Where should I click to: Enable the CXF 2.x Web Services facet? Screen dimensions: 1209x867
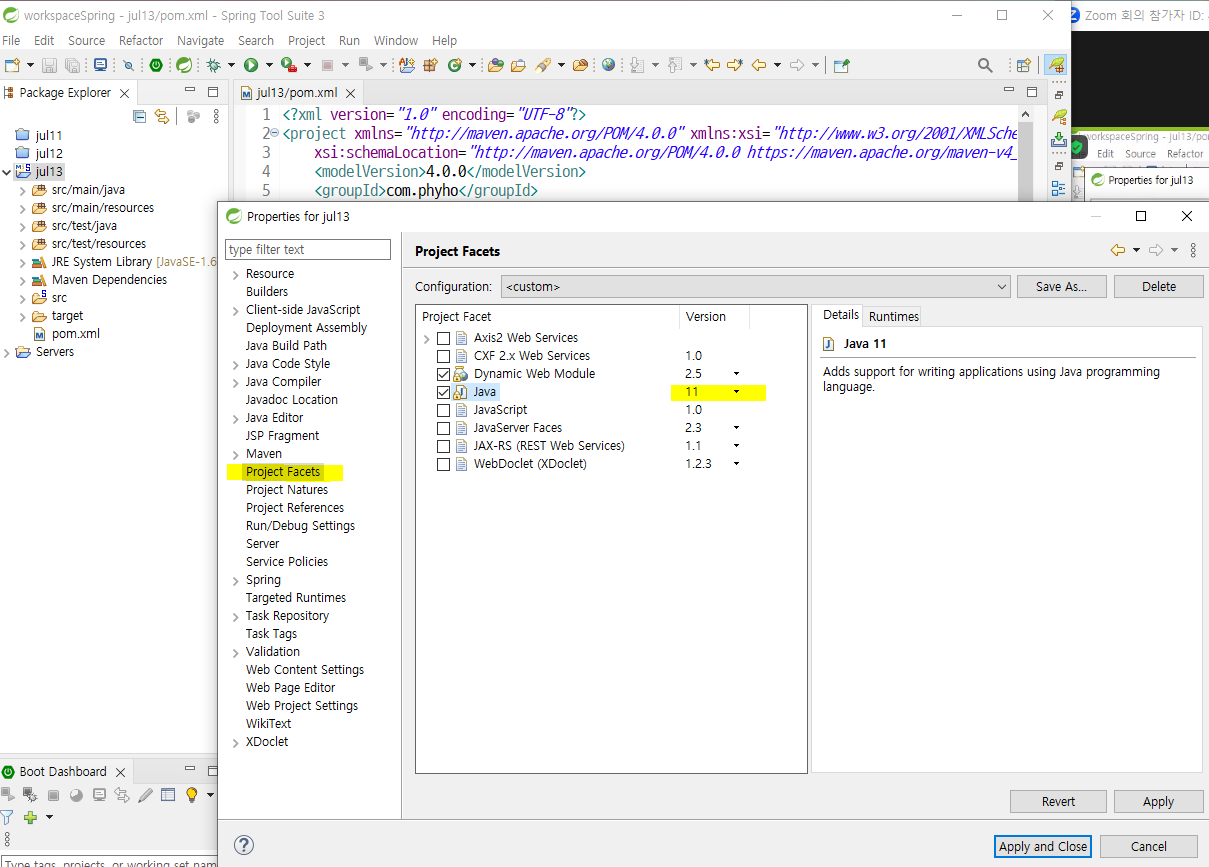click(443, 356)
